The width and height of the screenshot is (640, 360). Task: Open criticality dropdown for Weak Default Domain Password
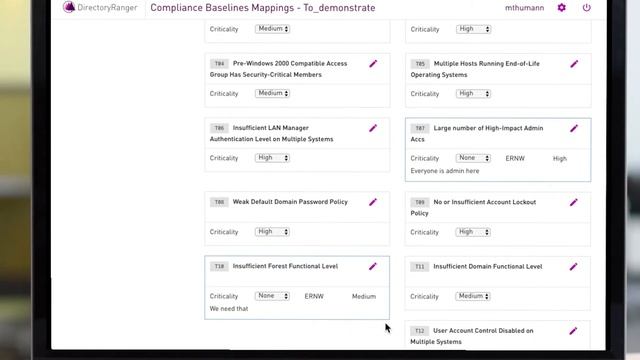pos(272,231)
